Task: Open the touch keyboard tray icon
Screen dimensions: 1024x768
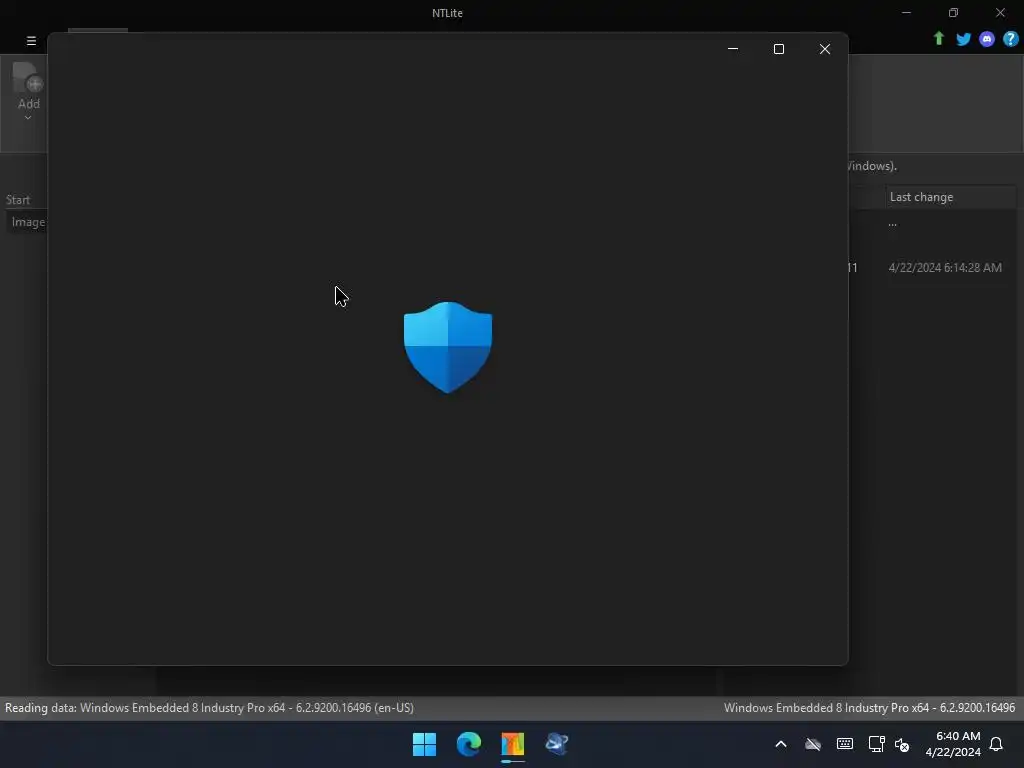Action: coord(844,744)
